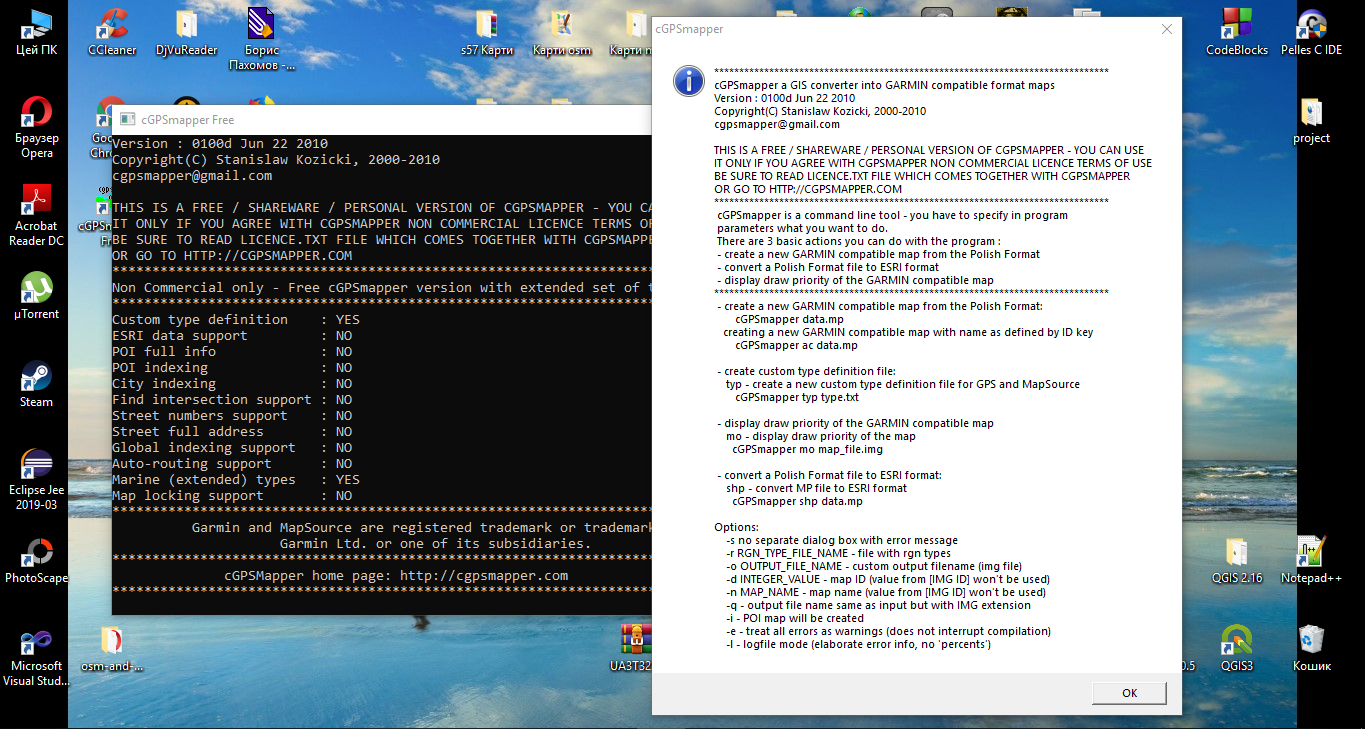Image resolution: width=1365 pixels, height=729 pixels.
Task: Click "Global indexing support" row in console
Action: pos(232,448)
